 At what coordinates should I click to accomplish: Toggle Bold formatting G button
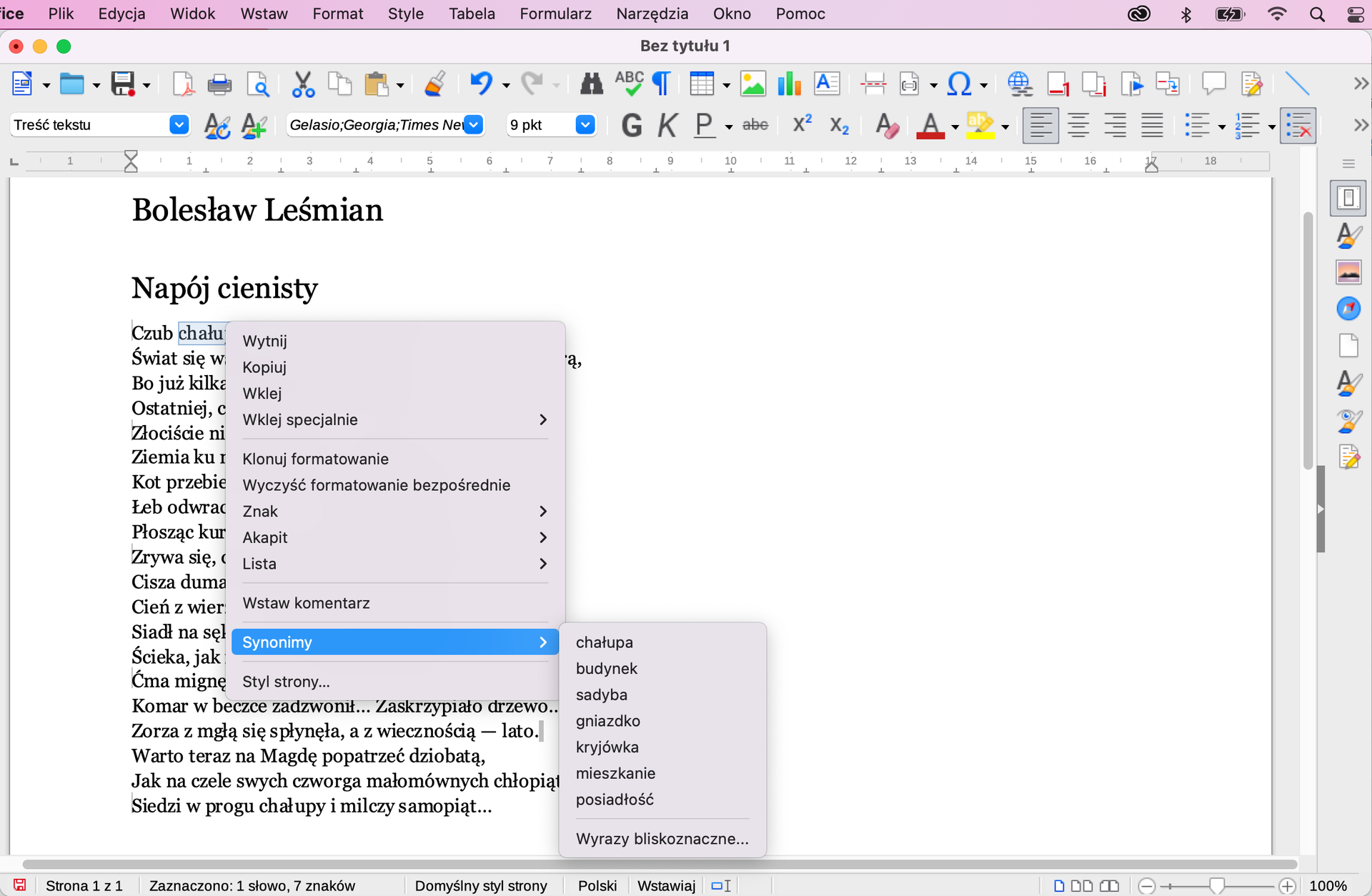click(631, 126)
